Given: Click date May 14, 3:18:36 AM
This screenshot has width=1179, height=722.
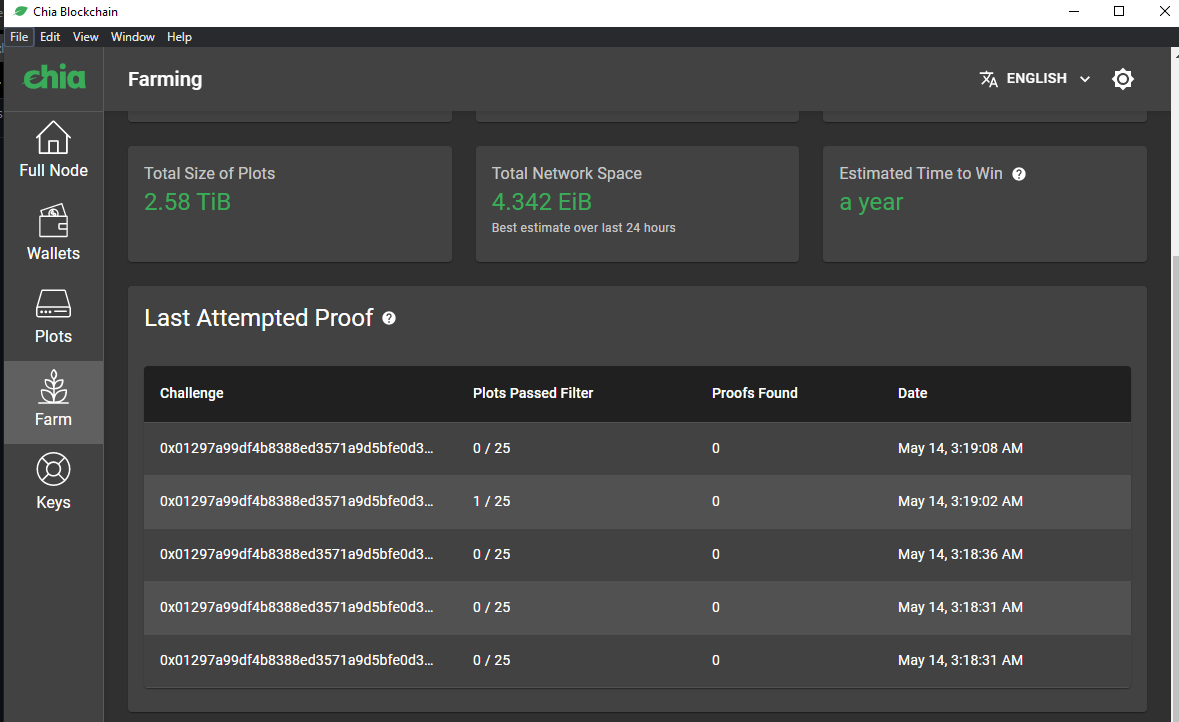Looking at the screenshot, I should click(960, 554).
